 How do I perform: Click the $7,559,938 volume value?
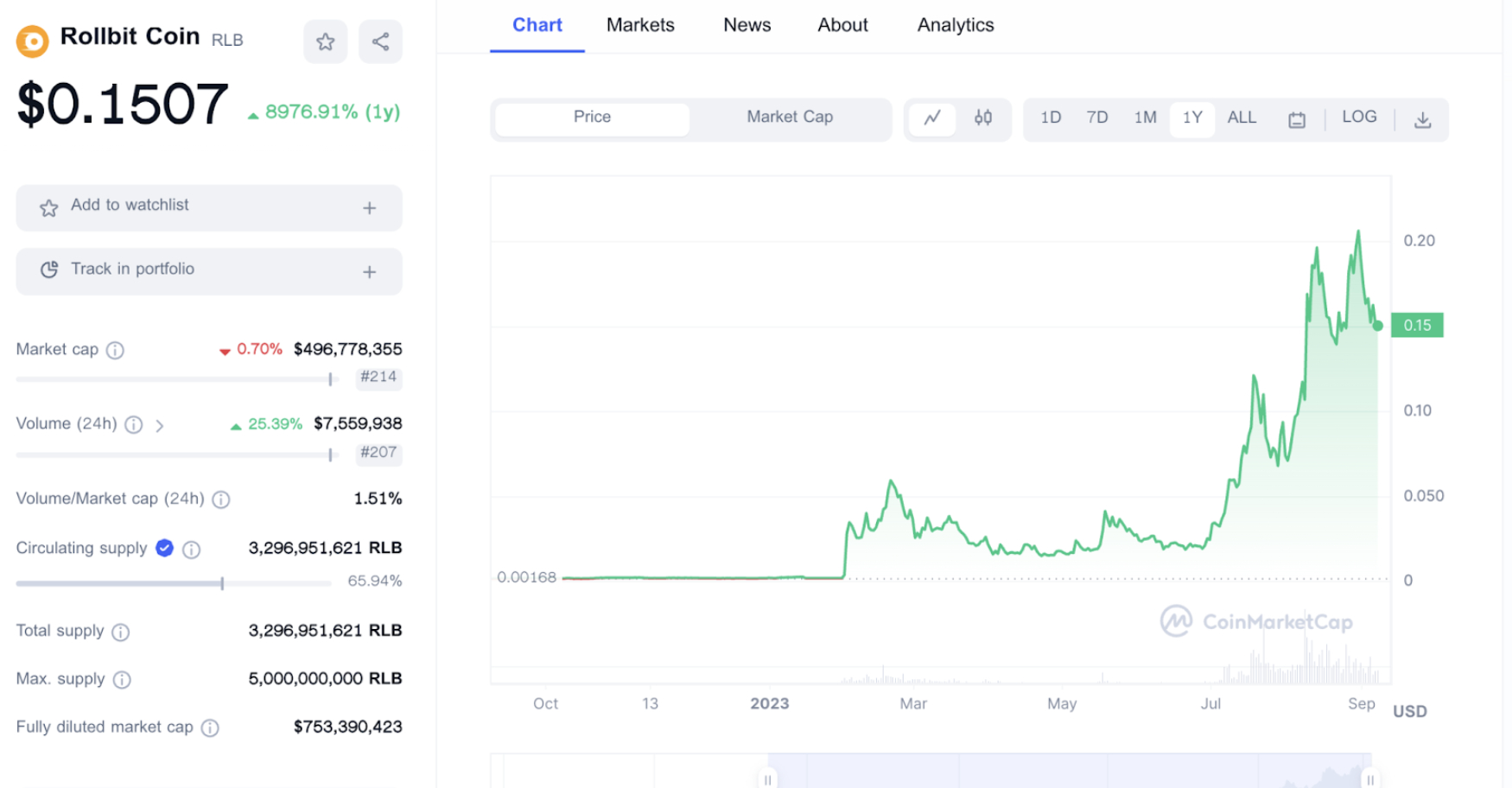point(358,423)
